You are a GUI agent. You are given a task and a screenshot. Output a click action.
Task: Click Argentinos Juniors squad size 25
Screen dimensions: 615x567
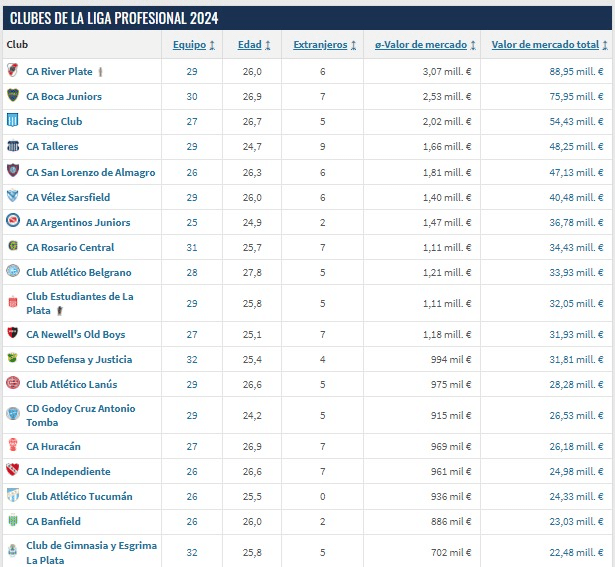192,222
